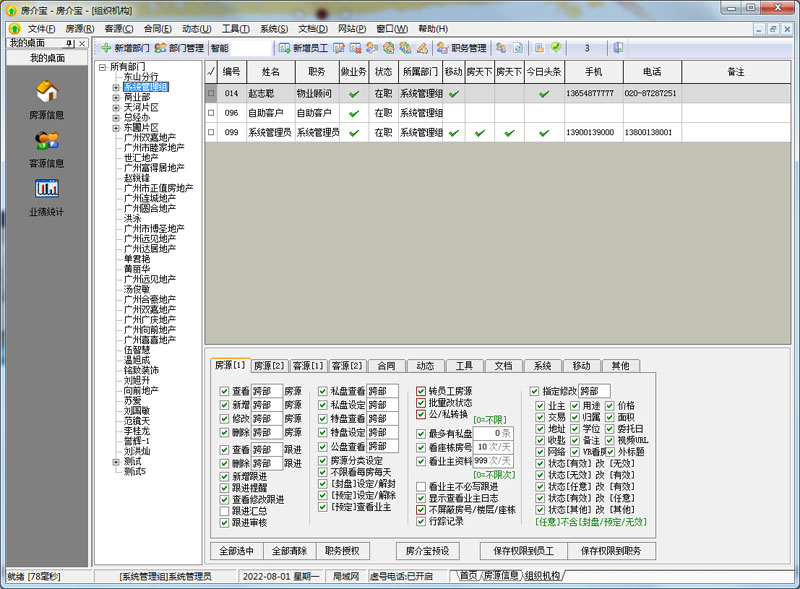Open 房源信息 from the desktop sidebar
Image resolution: width=800 pixels, height=589 pixels.
(x=47, y=100)
